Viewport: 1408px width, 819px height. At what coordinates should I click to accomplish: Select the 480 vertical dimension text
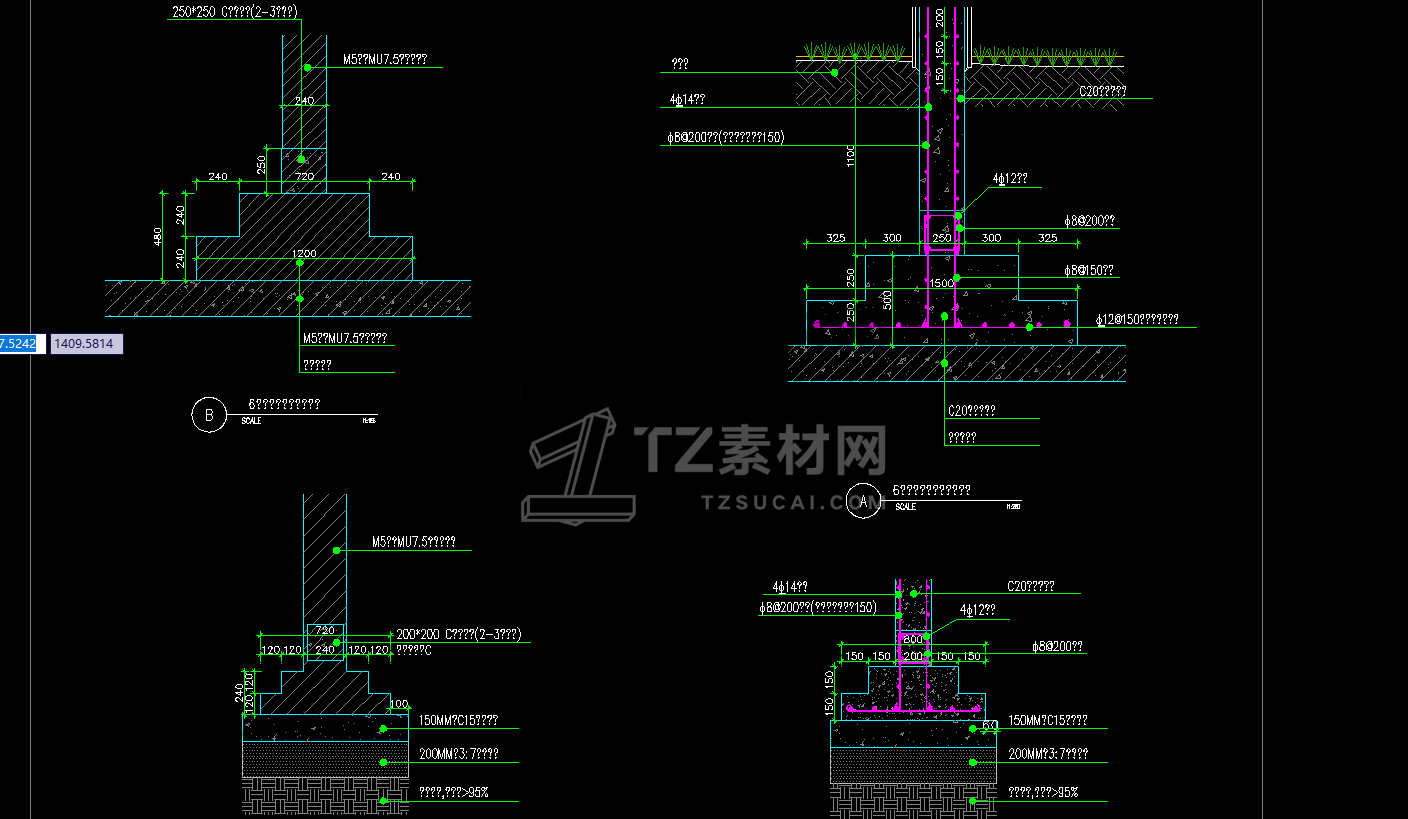(158, 237)
